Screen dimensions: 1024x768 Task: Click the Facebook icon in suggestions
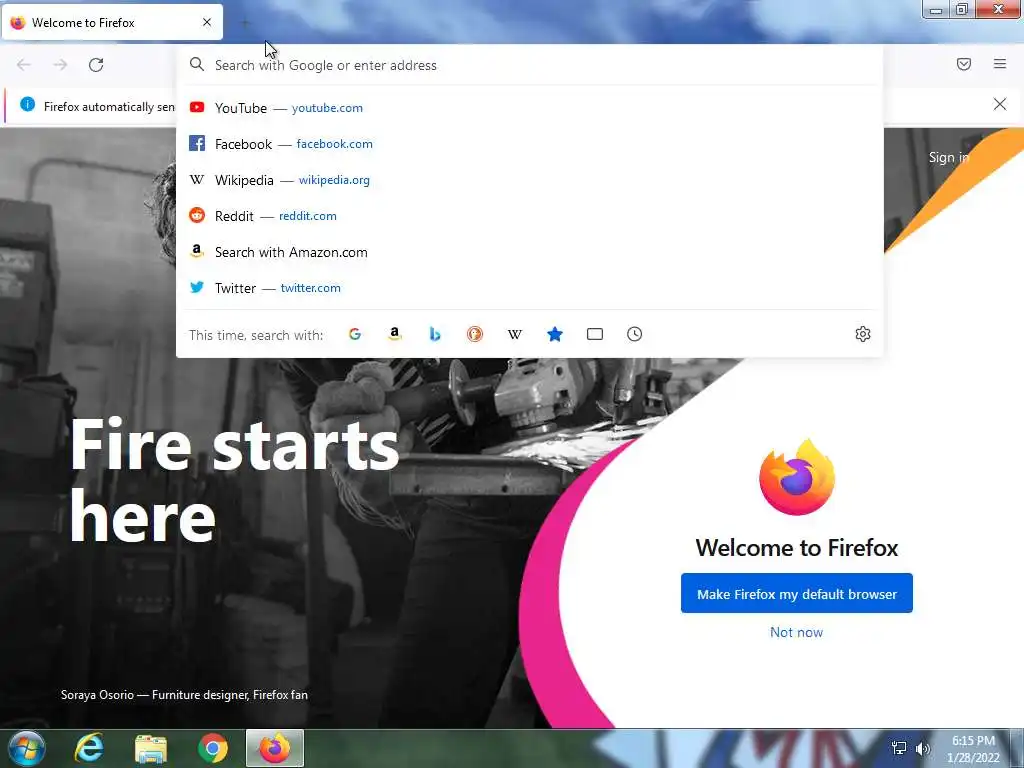click(x=197, y=143)
